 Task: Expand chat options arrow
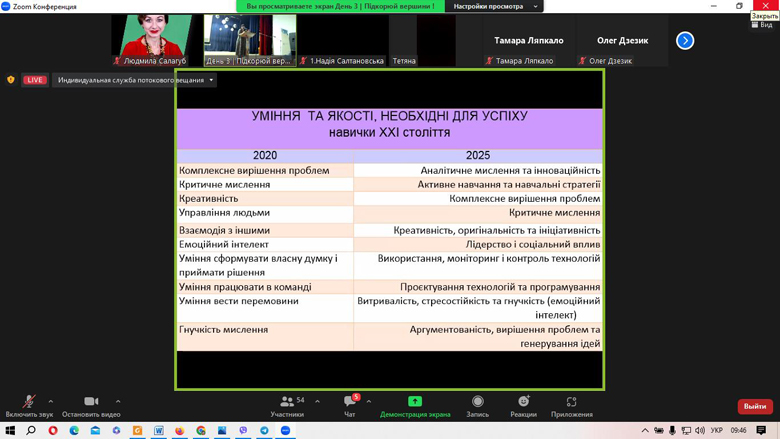[x=369, y=401]
